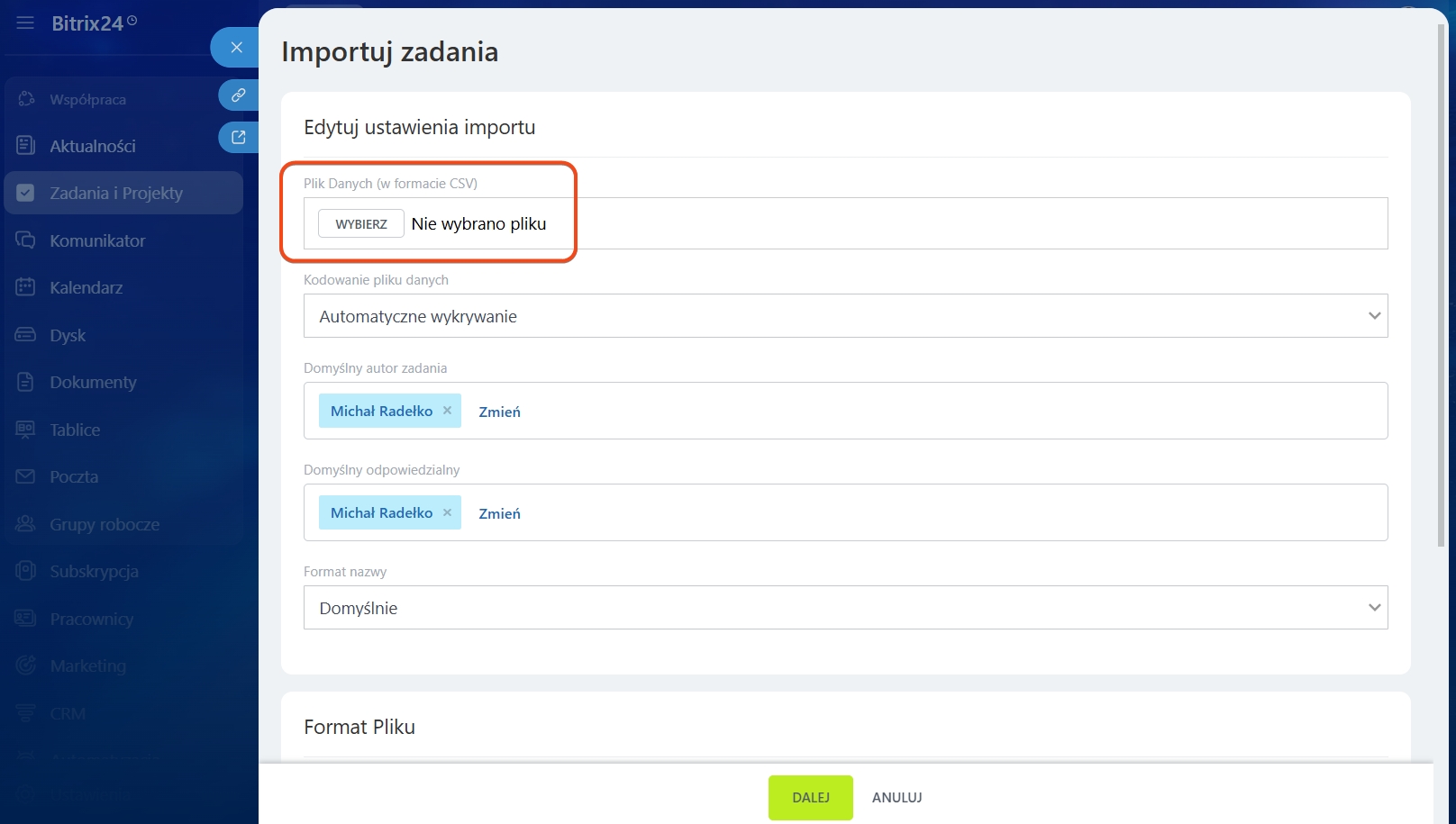Click the open in new window icon
This screenshot has width=1456, height=824.
(x=238, y=138)
